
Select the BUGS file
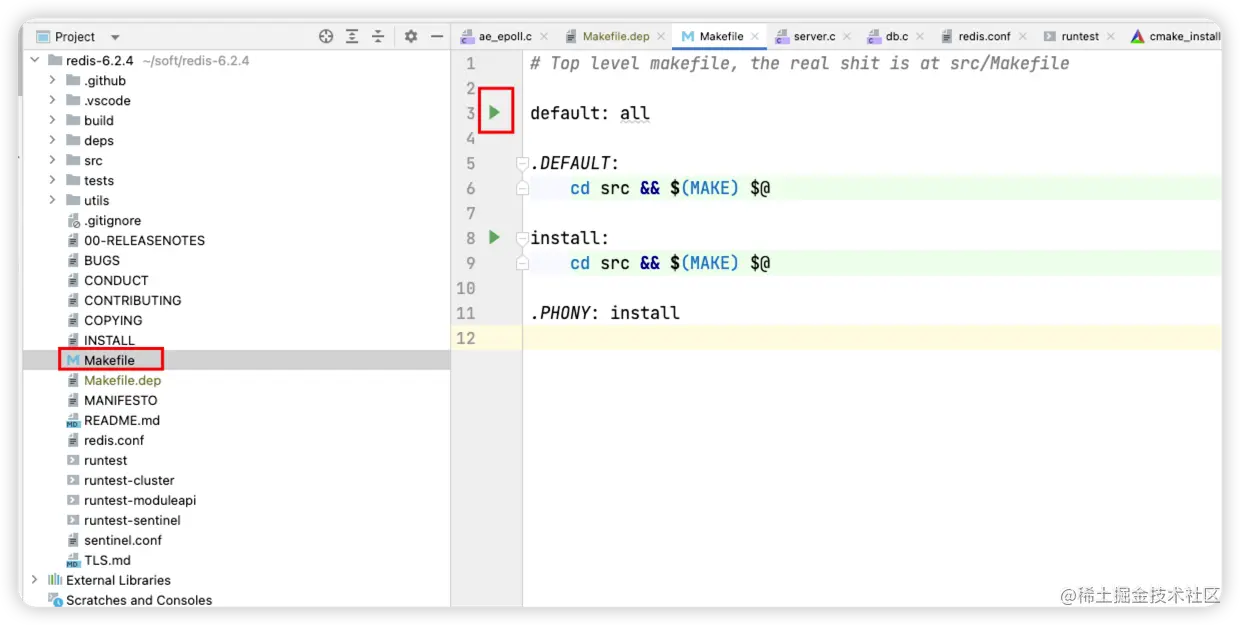coord(101,260)
